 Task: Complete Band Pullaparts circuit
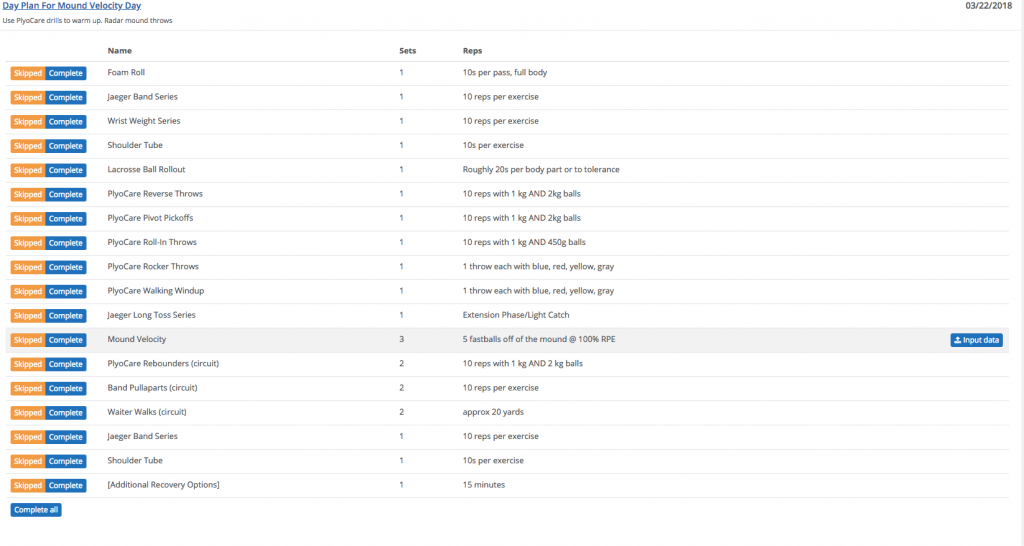tap(66, 389)
